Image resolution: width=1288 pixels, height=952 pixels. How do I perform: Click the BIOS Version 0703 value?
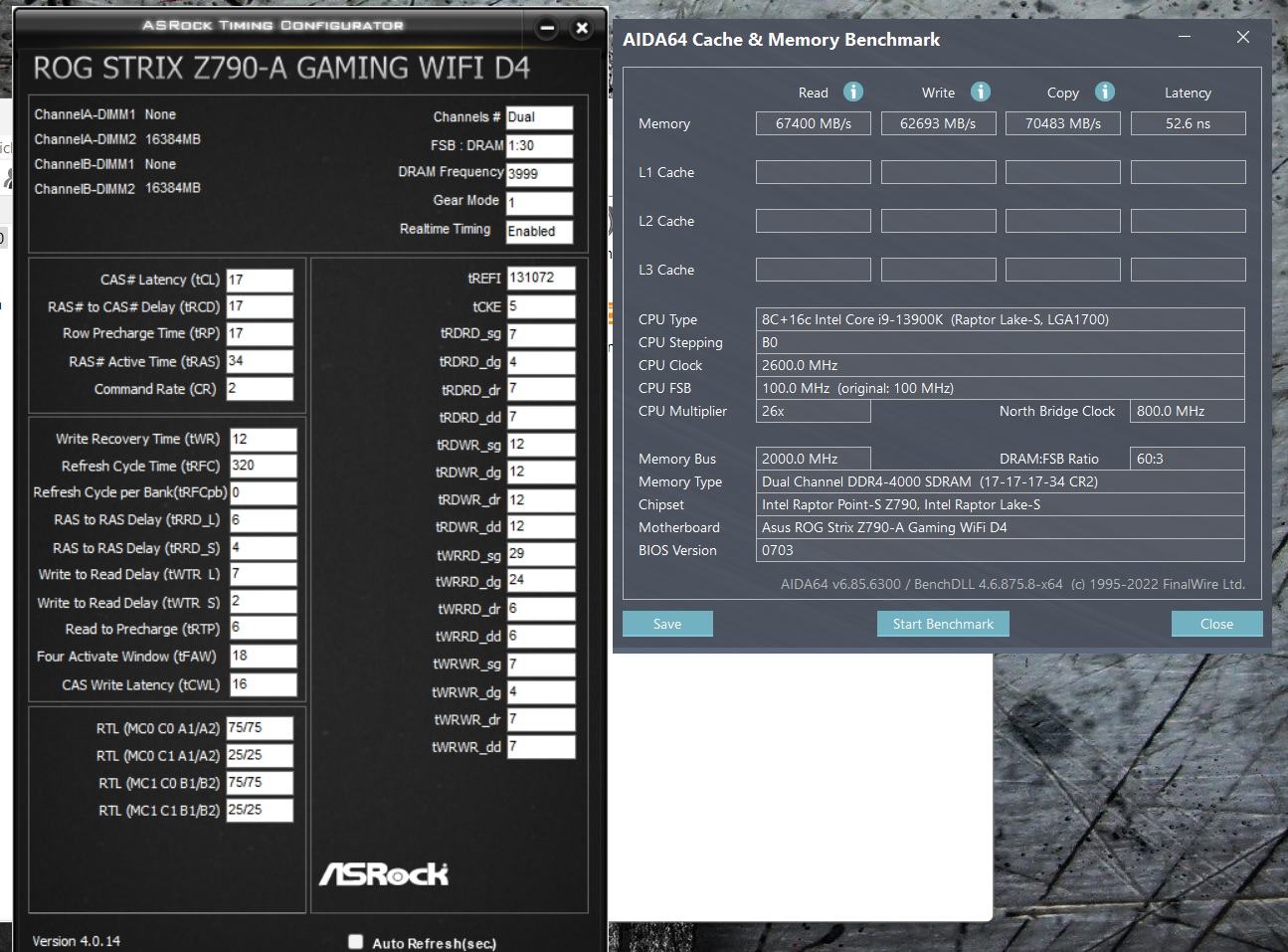pyautogui.click(x=1001, y=550)
